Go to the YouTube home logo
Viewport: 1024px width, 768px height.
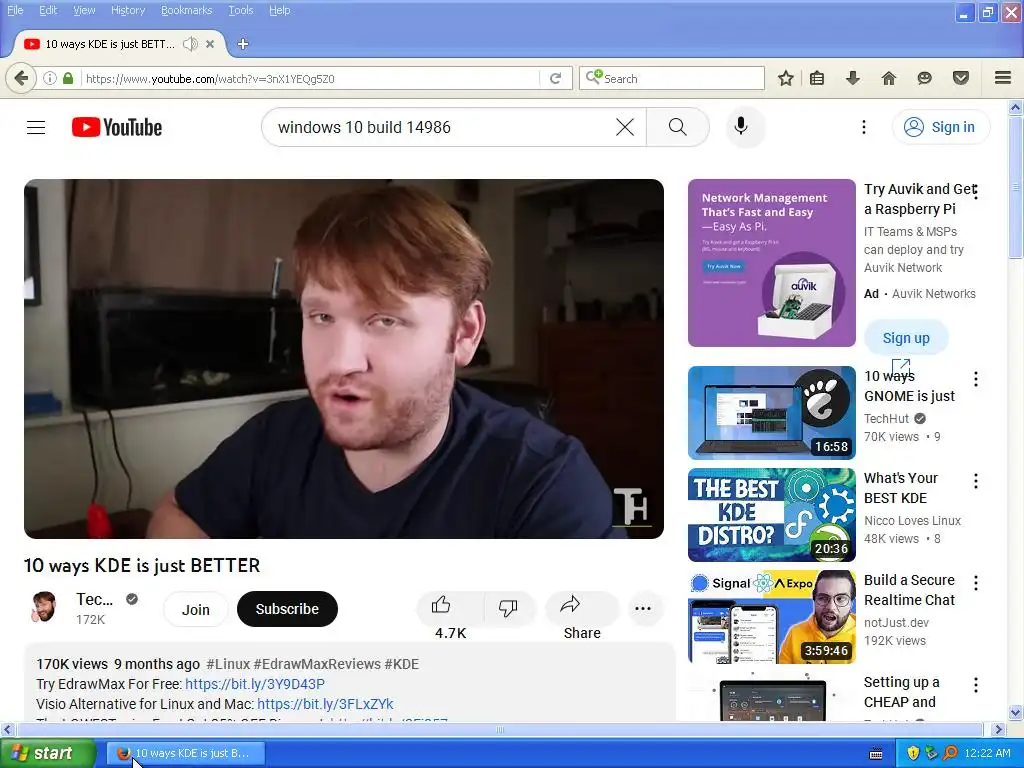point(117,127)
